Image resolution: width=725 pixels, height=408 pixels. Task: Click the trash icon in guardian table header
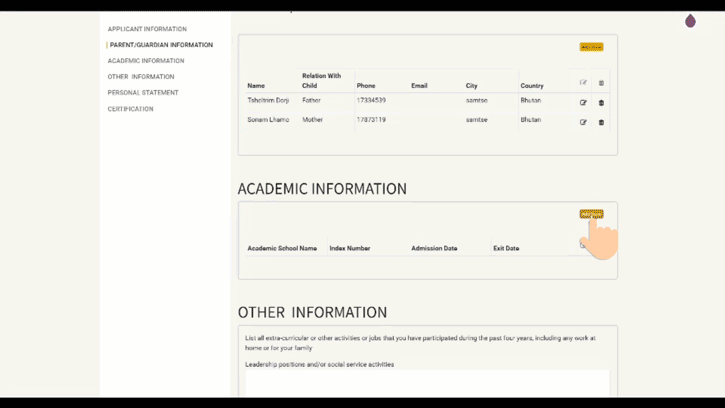point(601,83)
